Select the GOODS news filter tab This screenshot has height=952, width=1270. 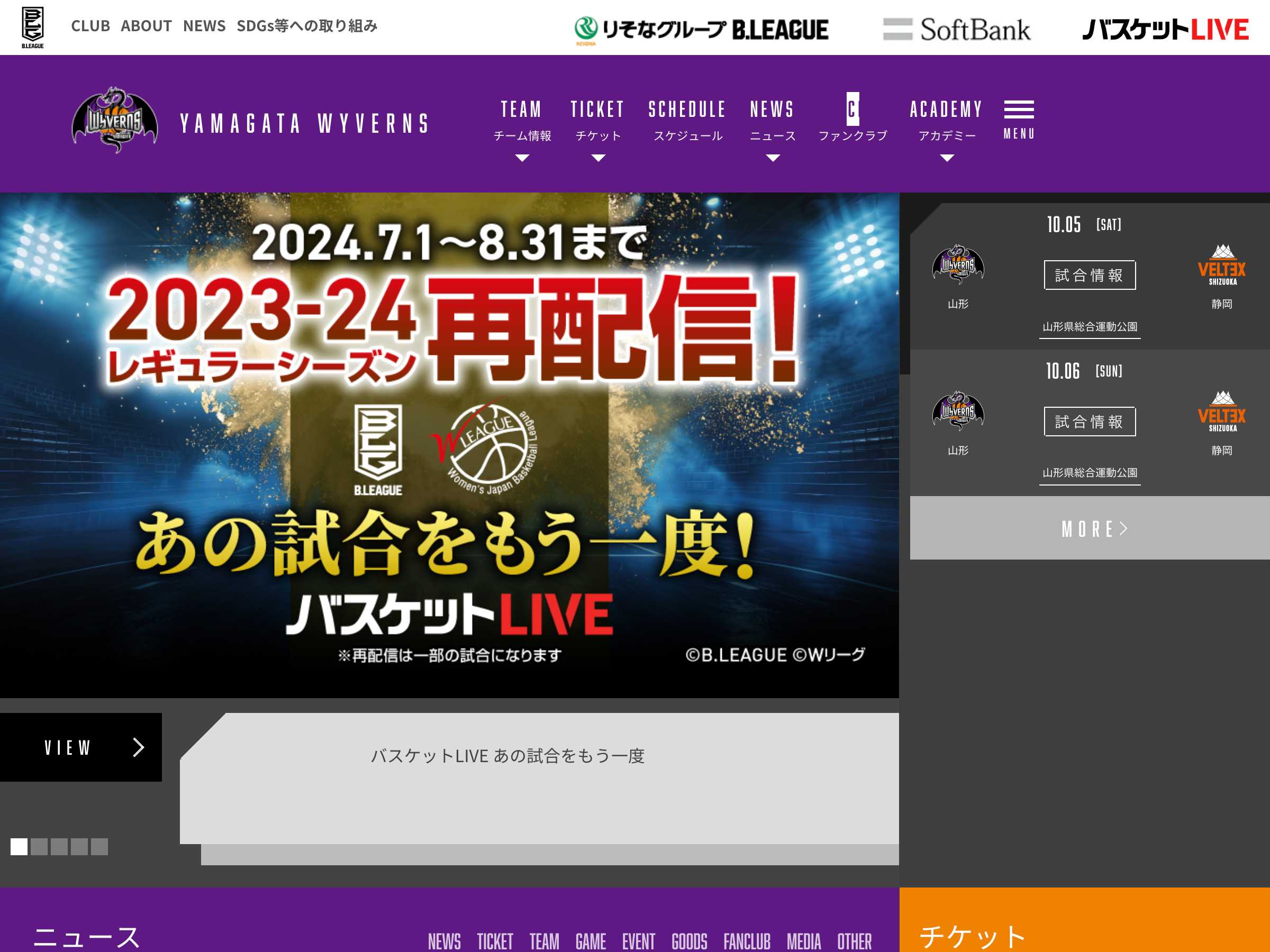(689, 941)
